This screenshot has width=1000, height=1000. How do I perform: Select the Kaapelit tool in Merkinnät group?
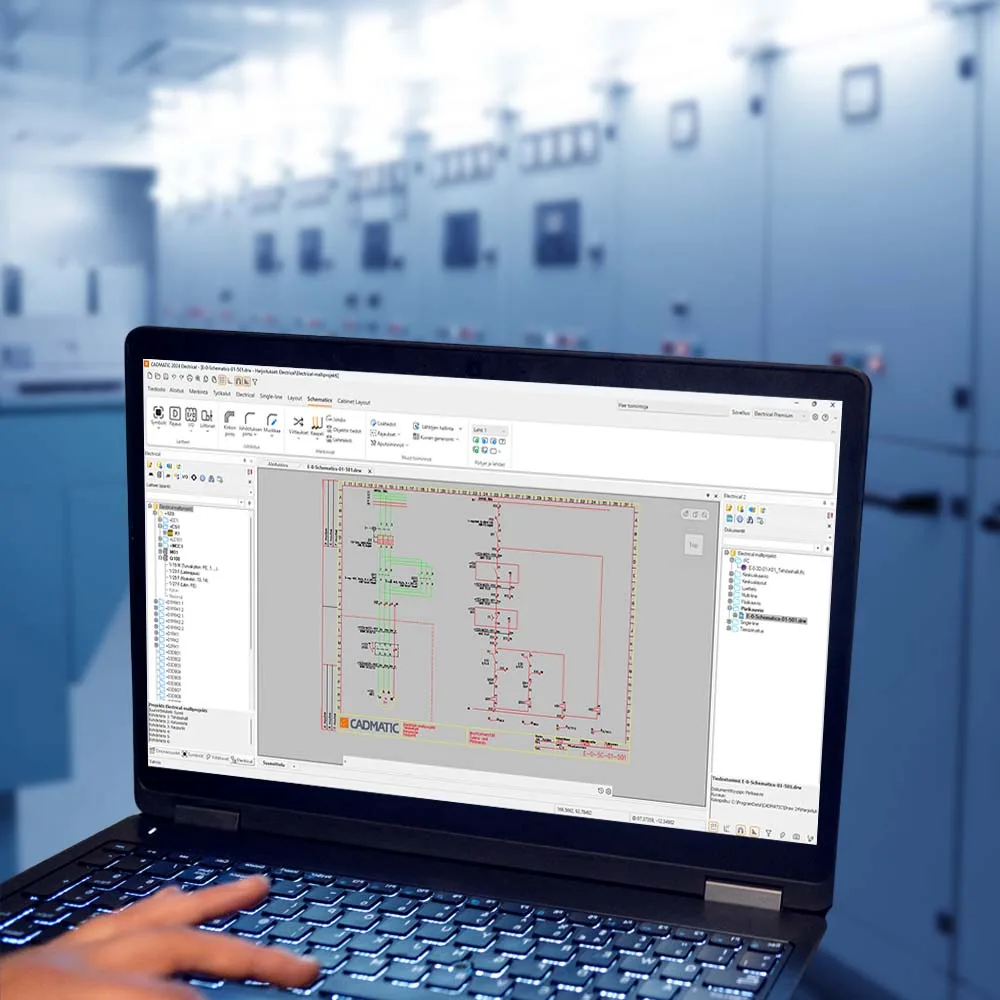pos(318,424)
